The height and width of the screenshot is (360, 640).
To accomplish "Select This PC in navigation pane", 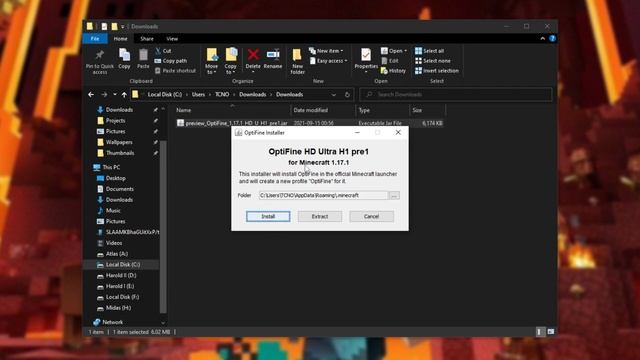I will [111, 167].
